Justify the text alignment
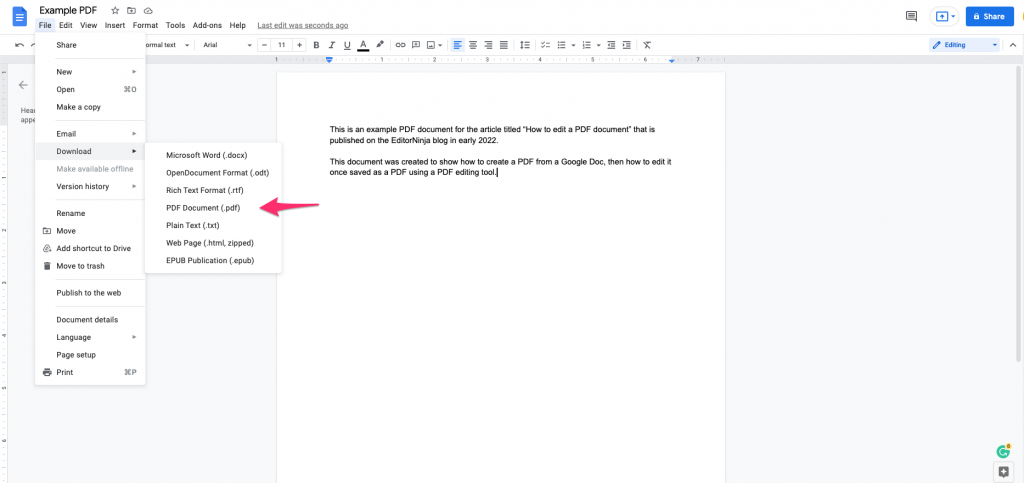Viewport: 1024px width, 483px height. click(x=504, y=45)
